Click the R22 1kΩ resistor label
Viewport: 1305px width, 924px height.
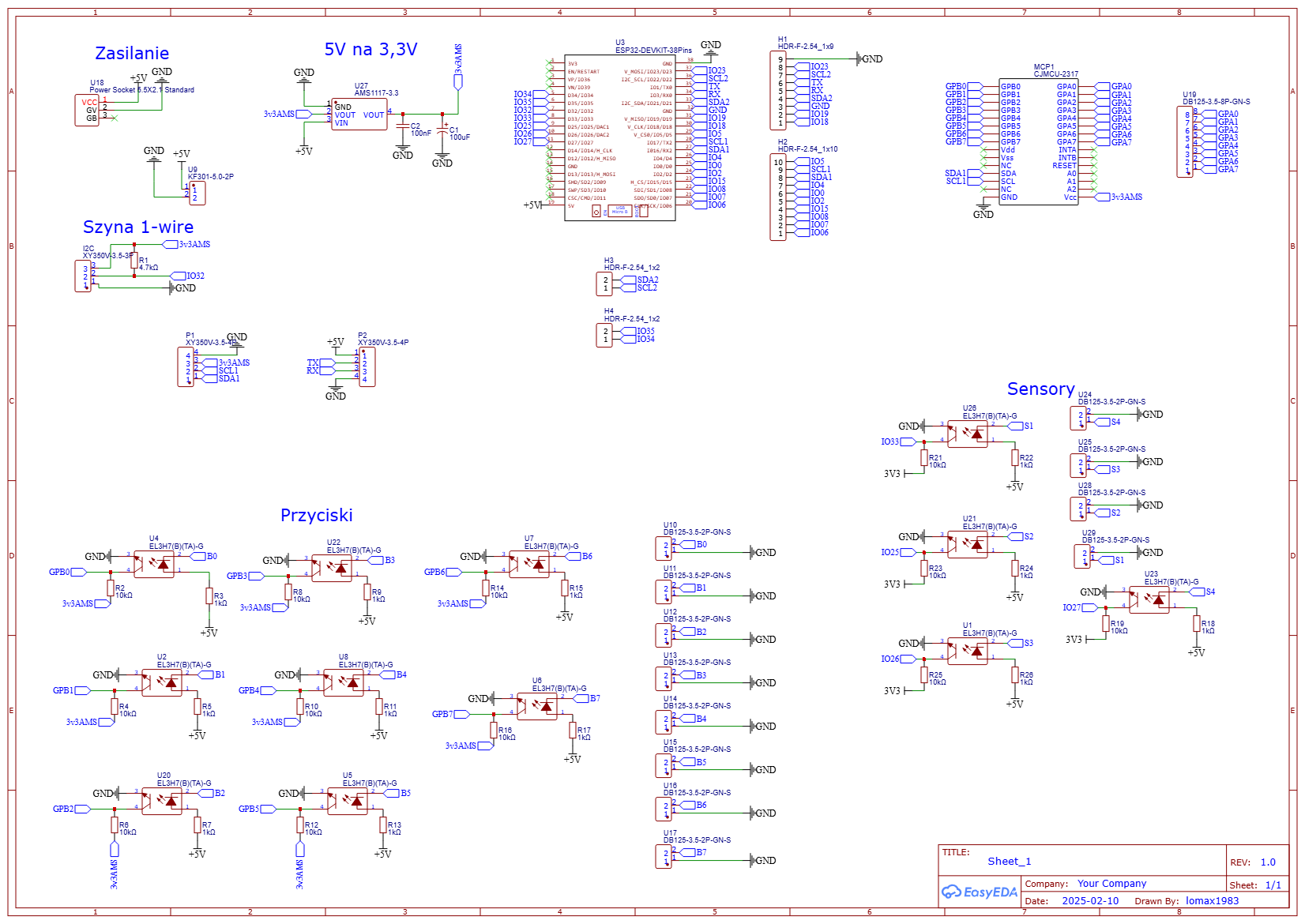coord(1026,461)
